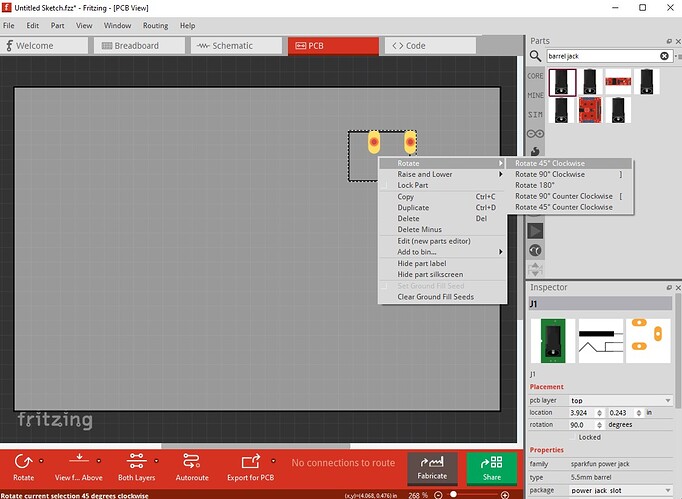
Task: Click the breadboard image in Inspector
Action: click(553, 341)
